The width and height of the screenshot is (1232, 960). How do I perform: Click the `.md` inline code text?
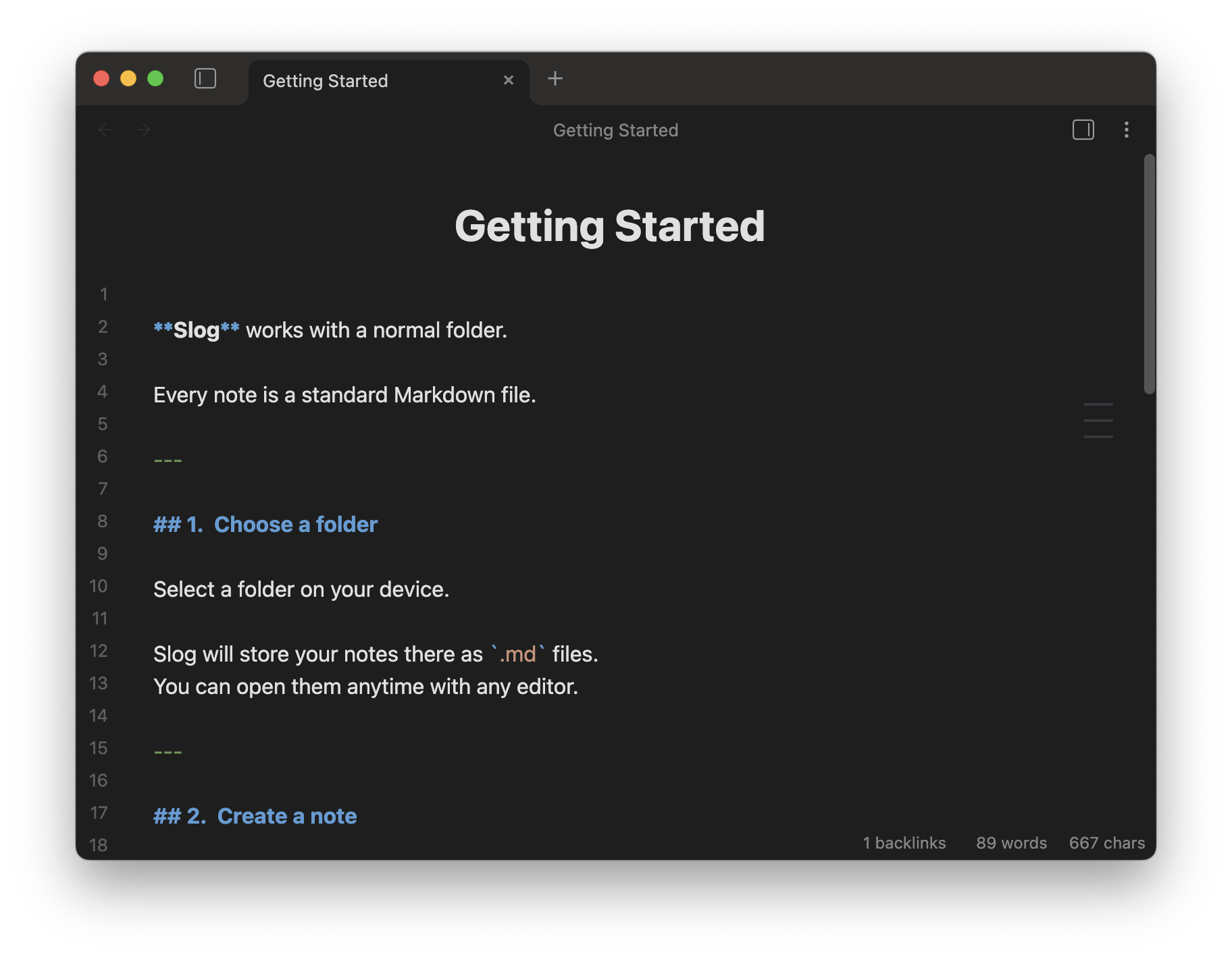coord(517,654)
